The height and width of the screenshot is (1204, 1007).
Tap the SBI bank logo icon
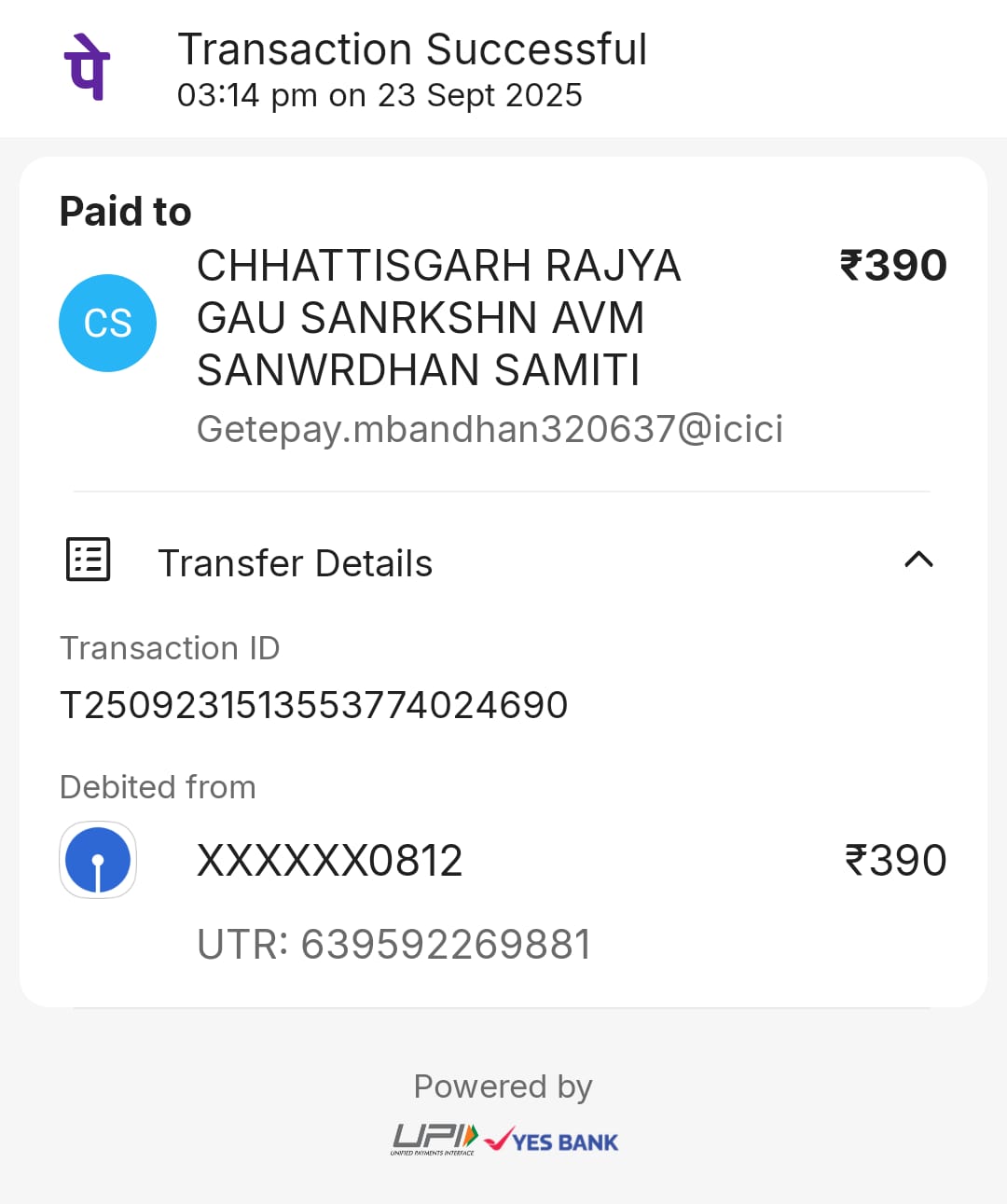click(x=98, y=860)
